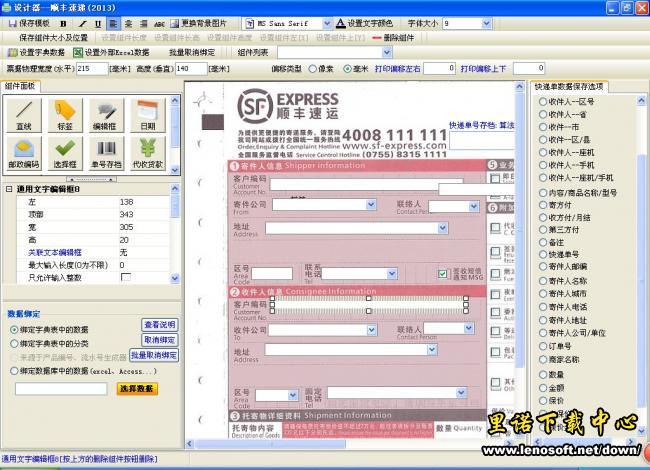Image resolution: width=650 pixels, height=470 pixels.
Task: Toggle 签收短信通知 MSG checkbox on form
Action: pos(443,274)
